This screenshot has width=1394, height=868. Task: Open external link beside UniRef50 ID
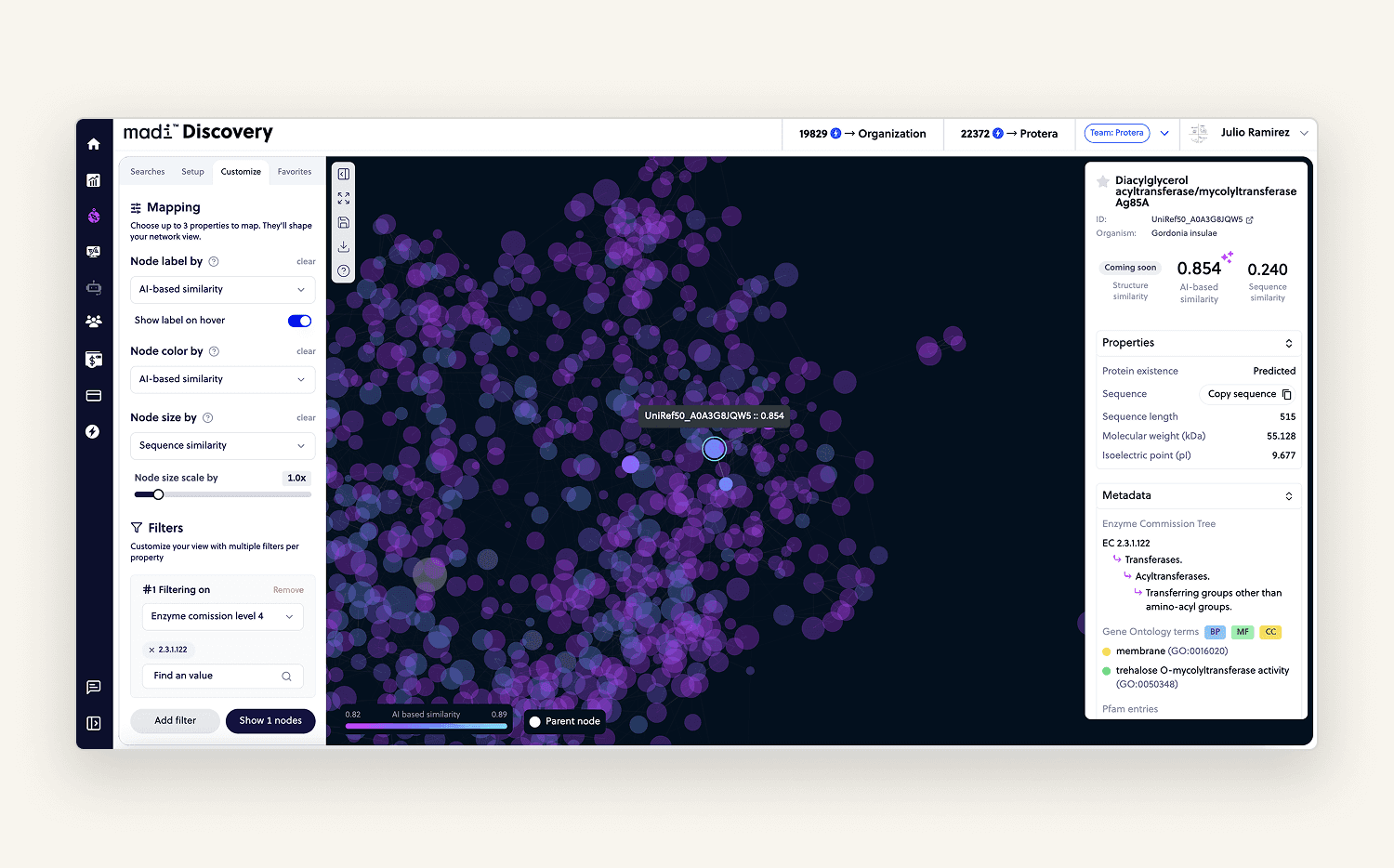tap(1250, 220)
